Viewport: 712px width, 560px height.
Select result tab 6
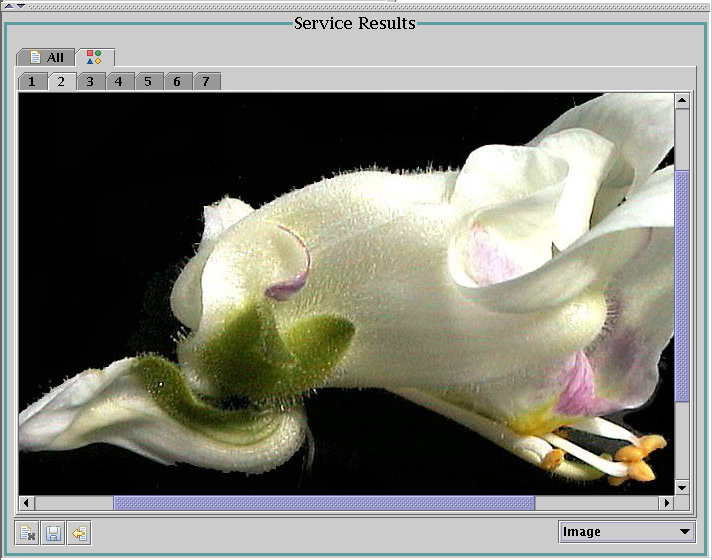pos(177,81)
